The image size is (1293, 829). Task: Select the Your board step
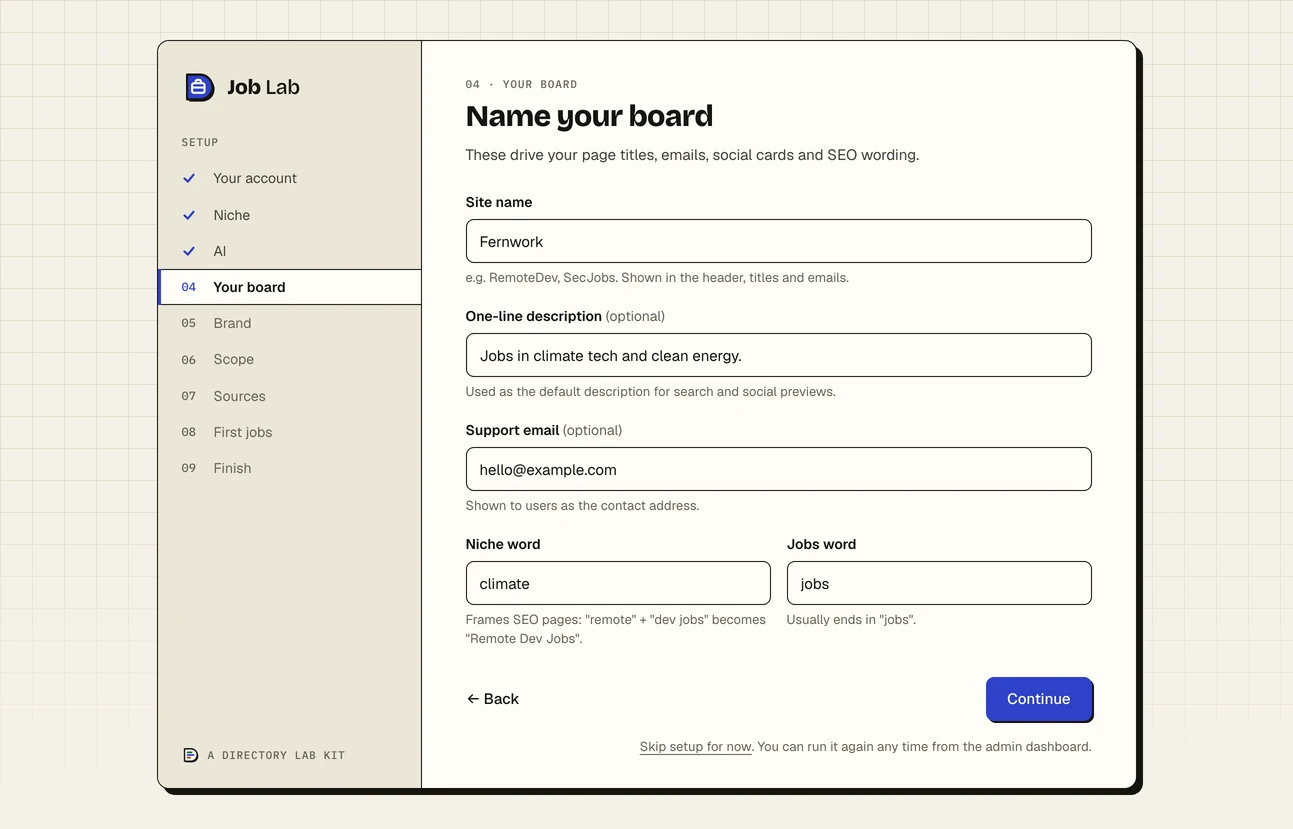coord(290,287)
